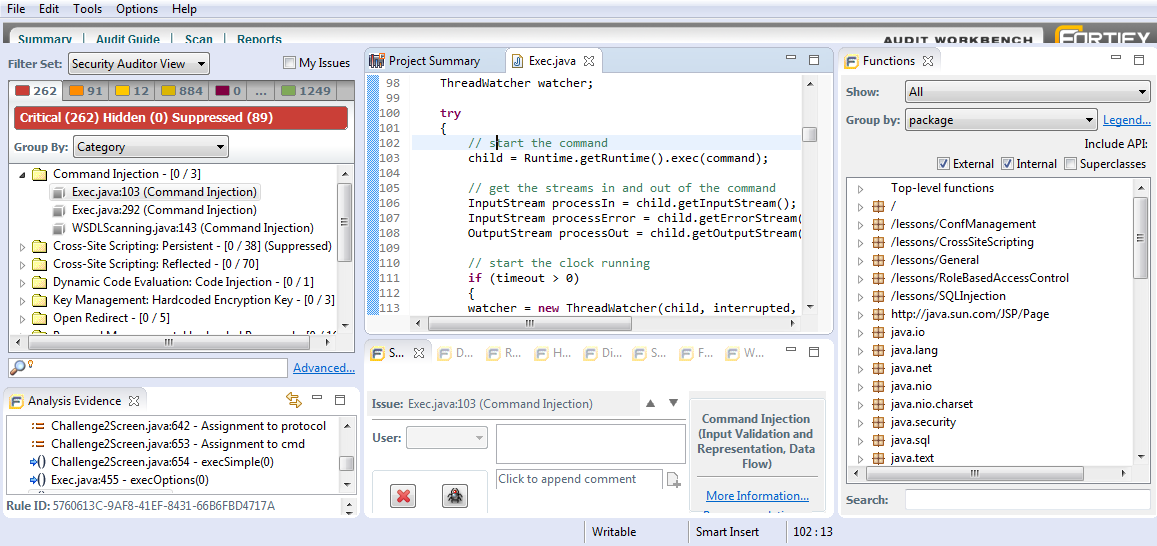Click the spider bug icon button
The width and height of the screenshot is (1157, 546).
point(455,496)
